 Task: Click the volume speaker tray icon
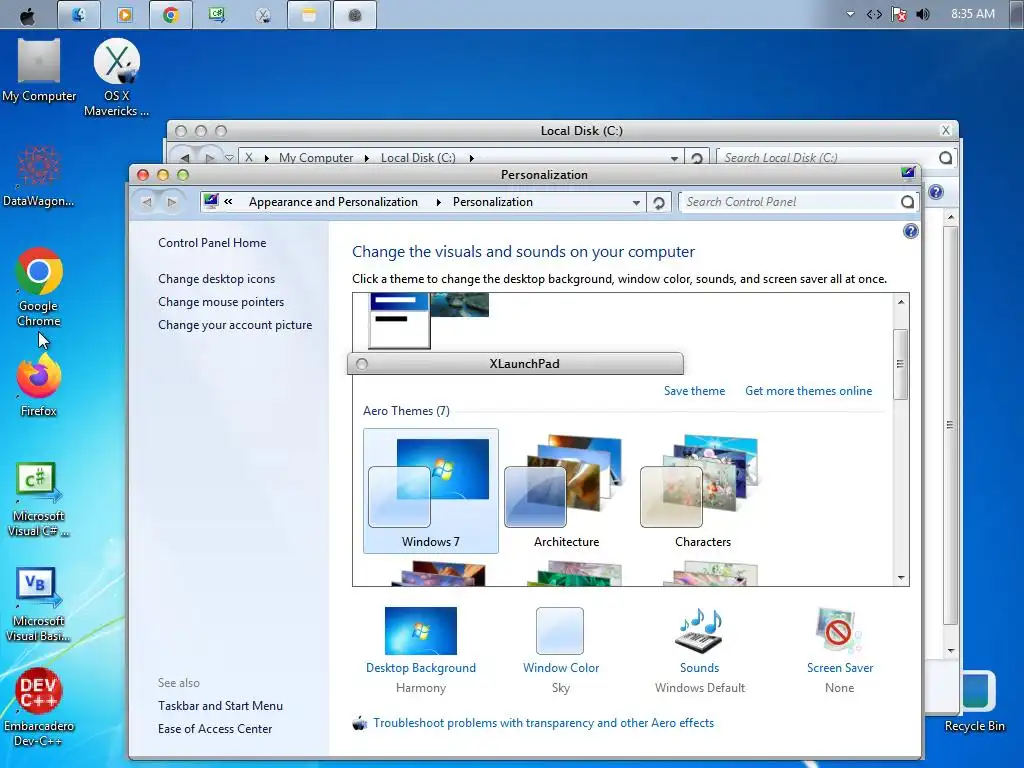pyautogui.click(x=923, y=14)
